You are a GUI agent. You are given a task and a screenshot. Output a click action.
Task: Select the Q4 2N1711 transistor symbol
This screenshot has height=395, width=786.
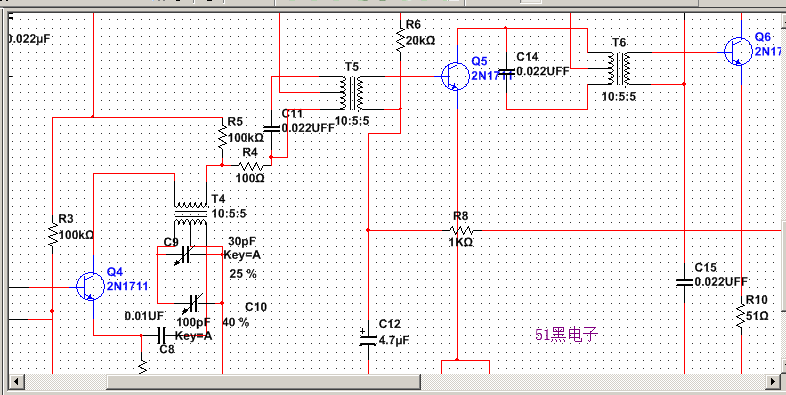[89, 287]
